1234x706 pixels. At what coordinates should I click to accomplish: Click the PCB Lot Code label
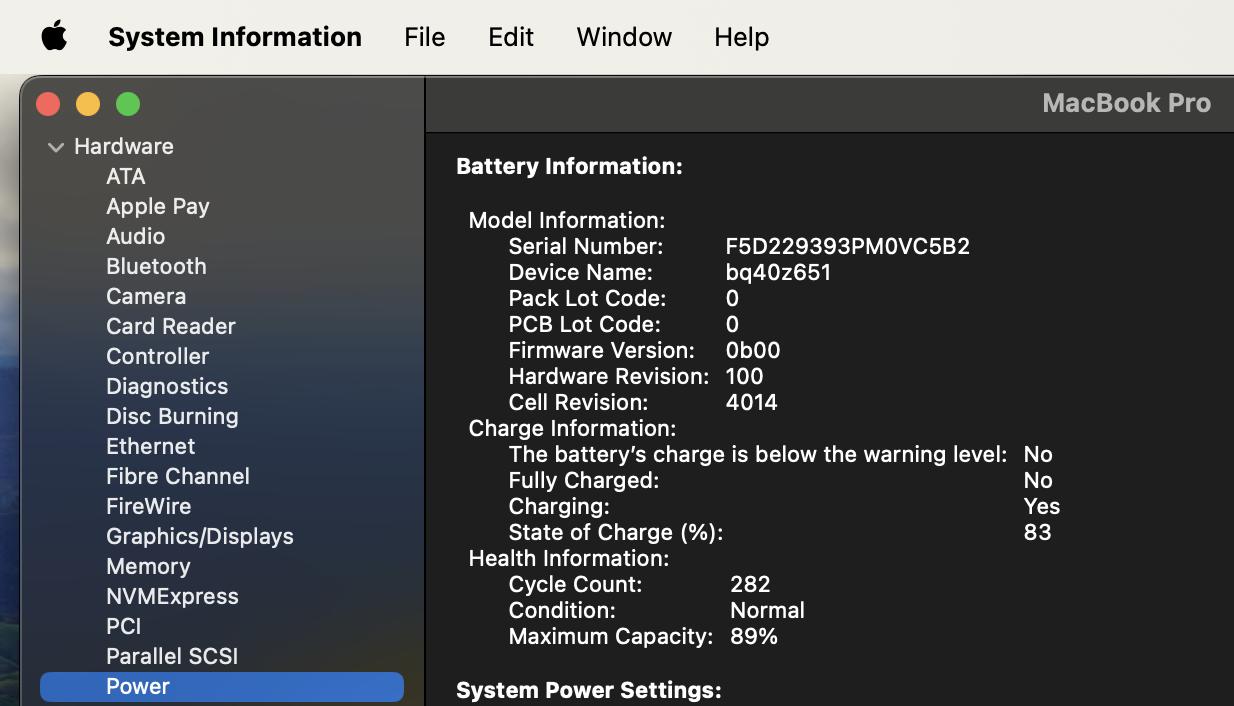coord(584,324)
